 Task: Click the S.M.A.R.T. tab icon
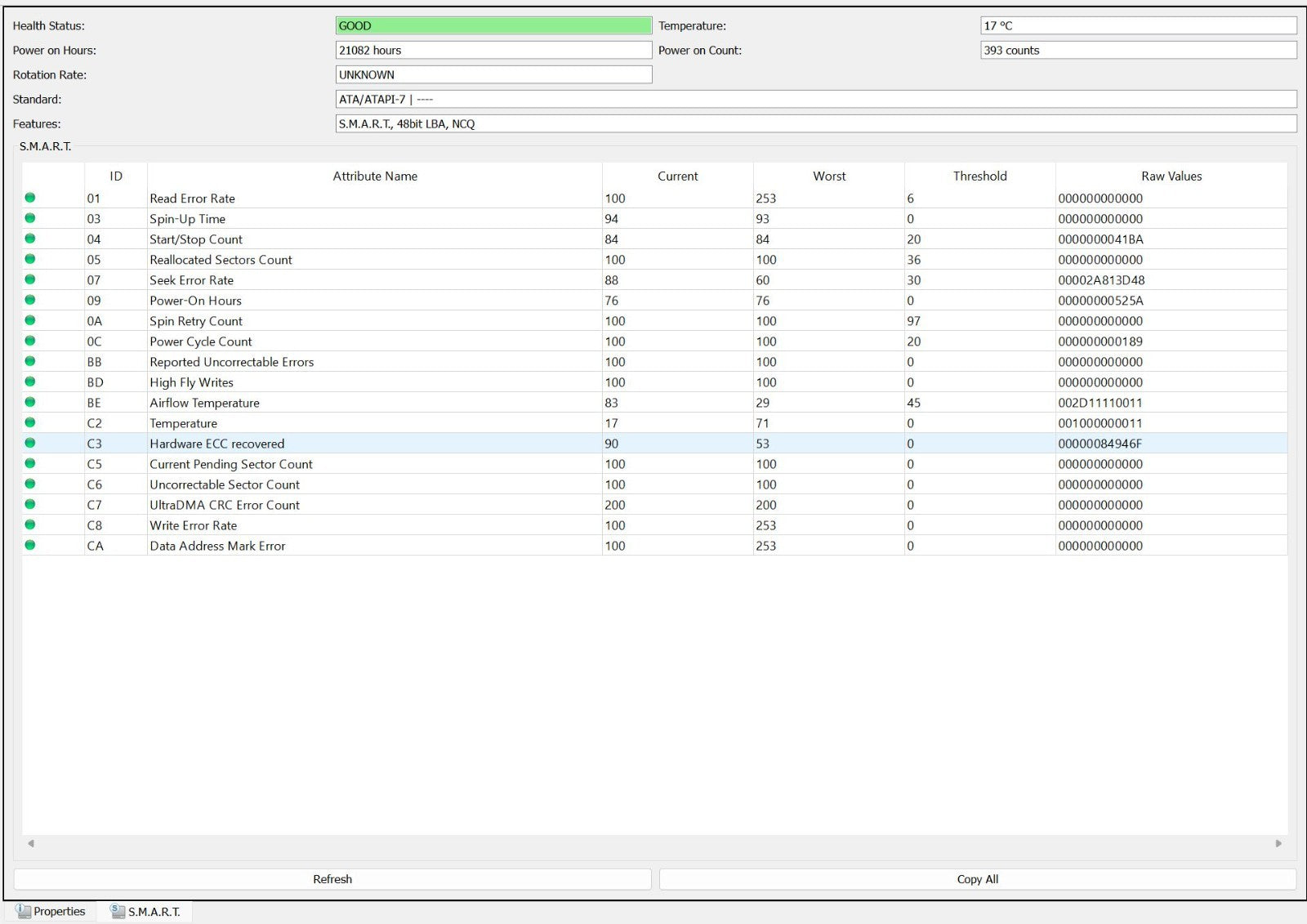pos(118,911)
